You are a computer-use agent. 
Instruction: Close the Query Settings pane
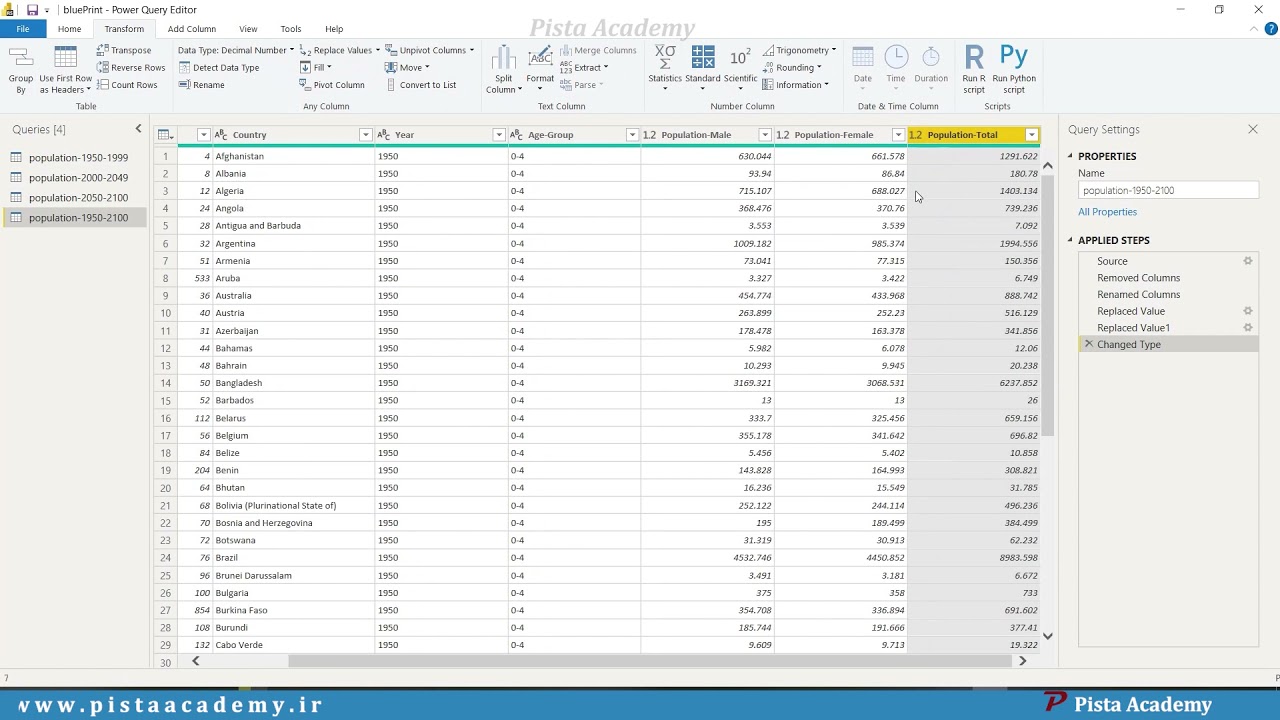coord(1252,129)
